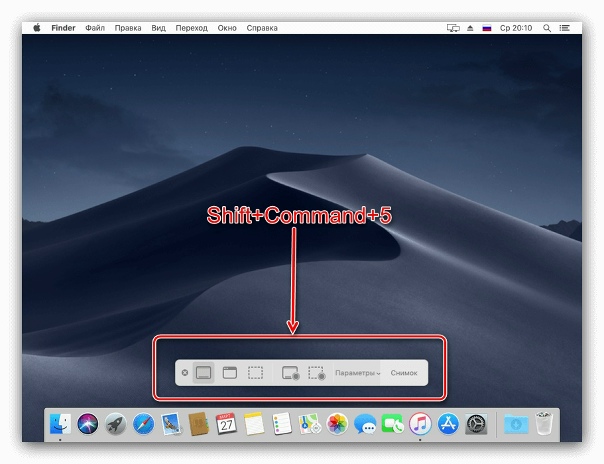
Task: Open the Russian flag input source menu
Action: click(x=487, y=28)
